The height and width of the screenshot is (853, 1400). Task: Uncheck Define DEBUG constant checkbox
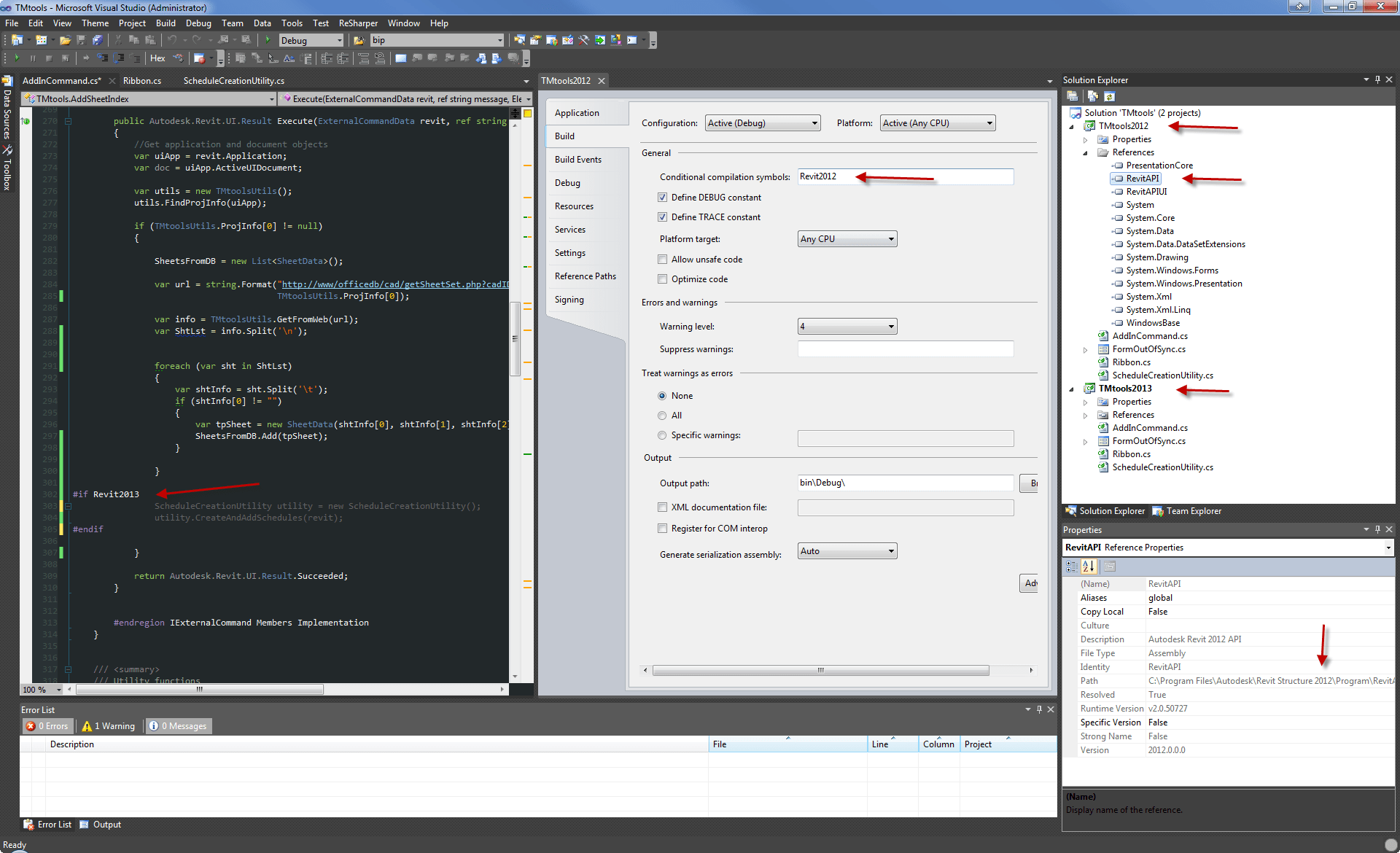point(662,198)
